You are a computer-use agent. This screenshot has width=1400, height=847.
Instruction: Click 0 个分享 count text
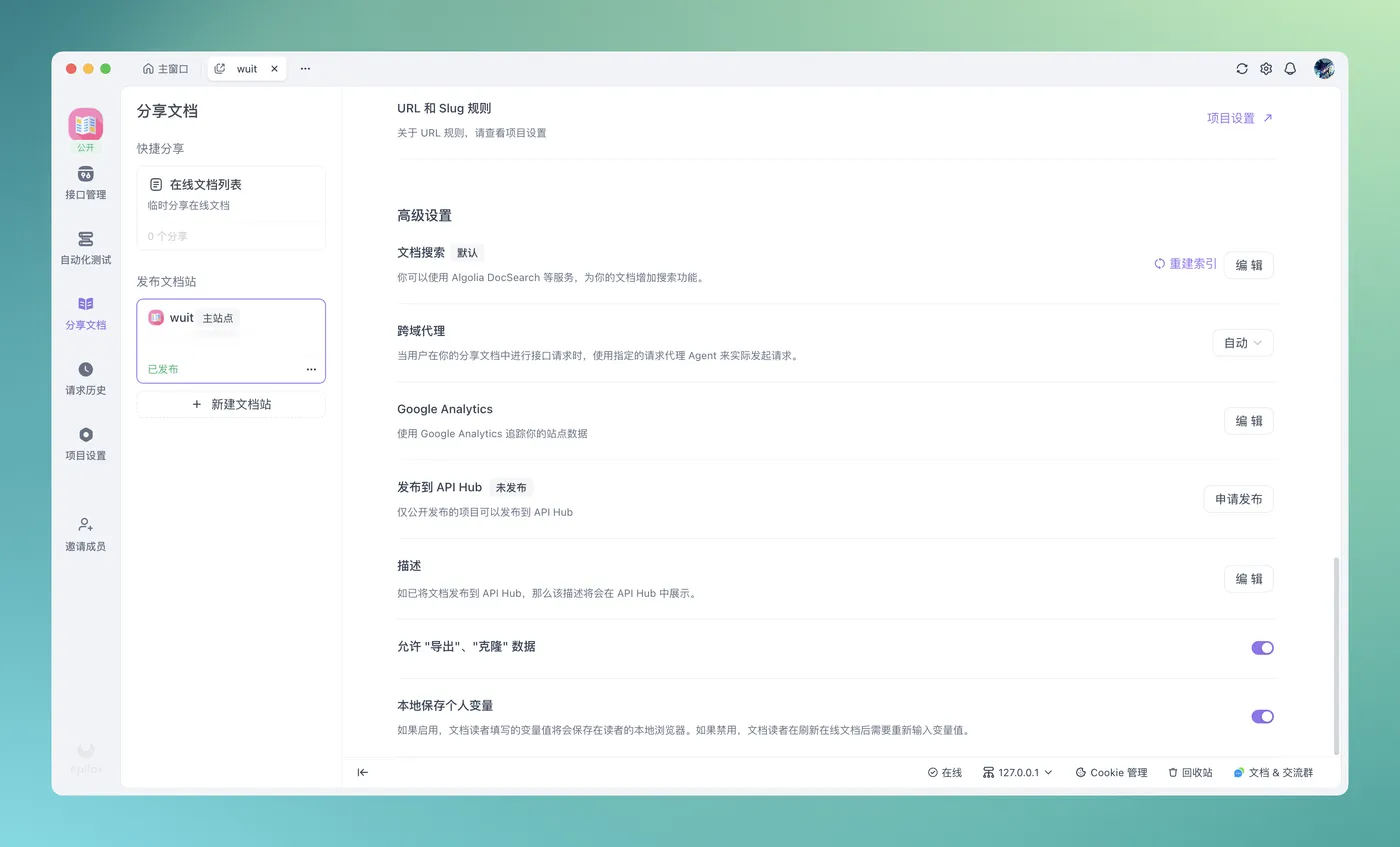[167, 237]
